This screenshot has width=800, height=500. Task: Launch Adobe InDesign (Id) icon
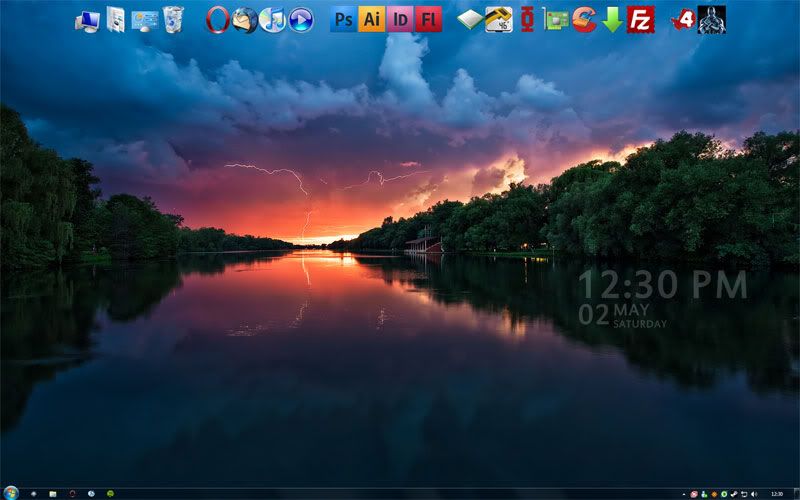pyautogui.click(x=400, y=19)
